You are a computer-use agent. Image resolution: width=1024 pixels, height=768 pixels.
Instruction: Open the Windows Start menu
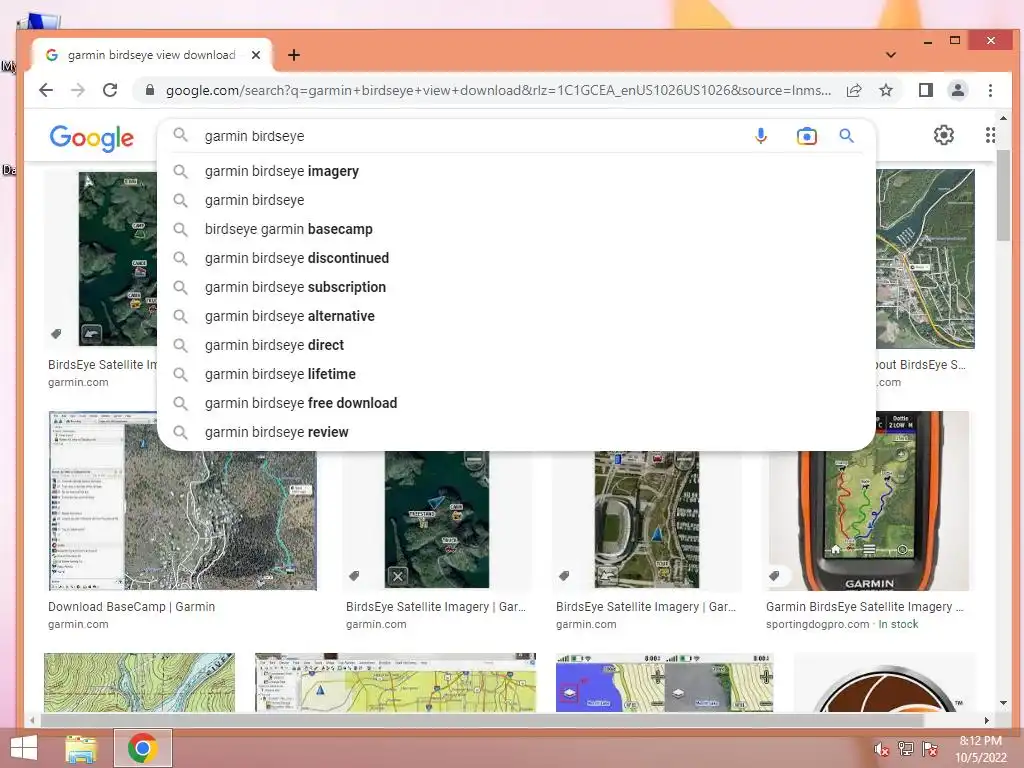(24, 748)
